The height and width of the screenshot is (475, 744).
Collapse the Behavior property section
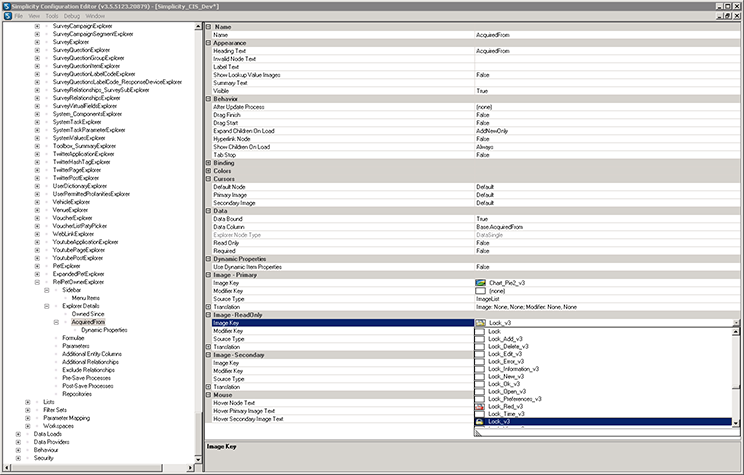[x=208, y=99]
